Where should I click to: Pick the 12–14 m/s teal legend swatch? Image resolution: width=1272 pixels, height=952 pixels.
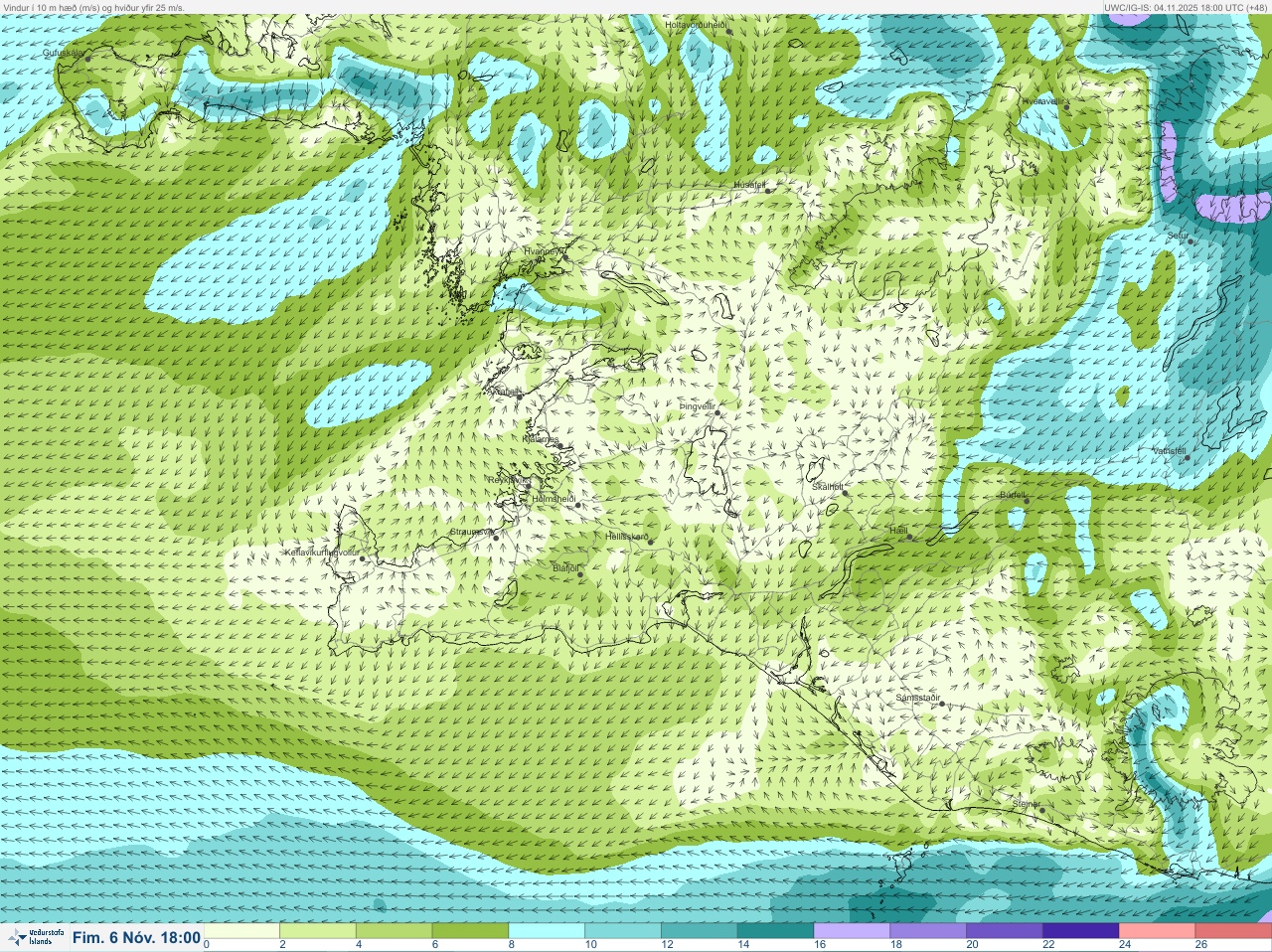point(699,930)
